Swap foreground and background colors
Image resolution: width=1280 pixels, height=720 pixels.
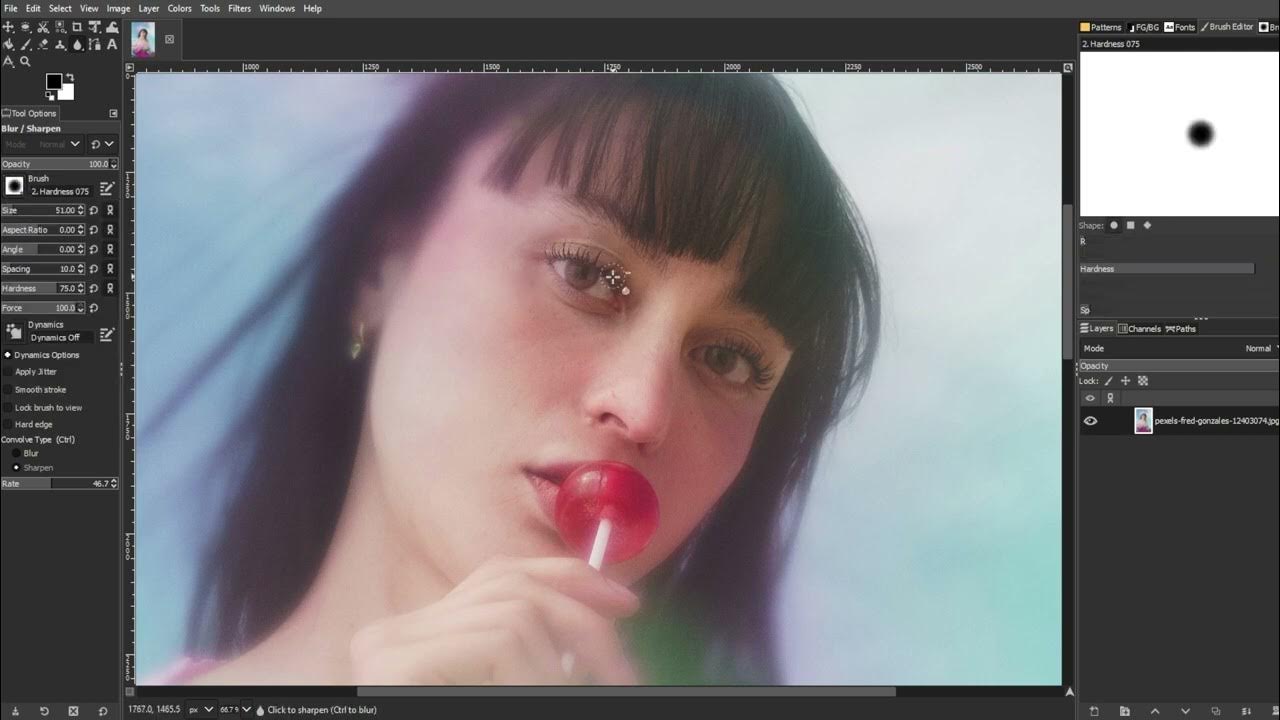point(70,77)
